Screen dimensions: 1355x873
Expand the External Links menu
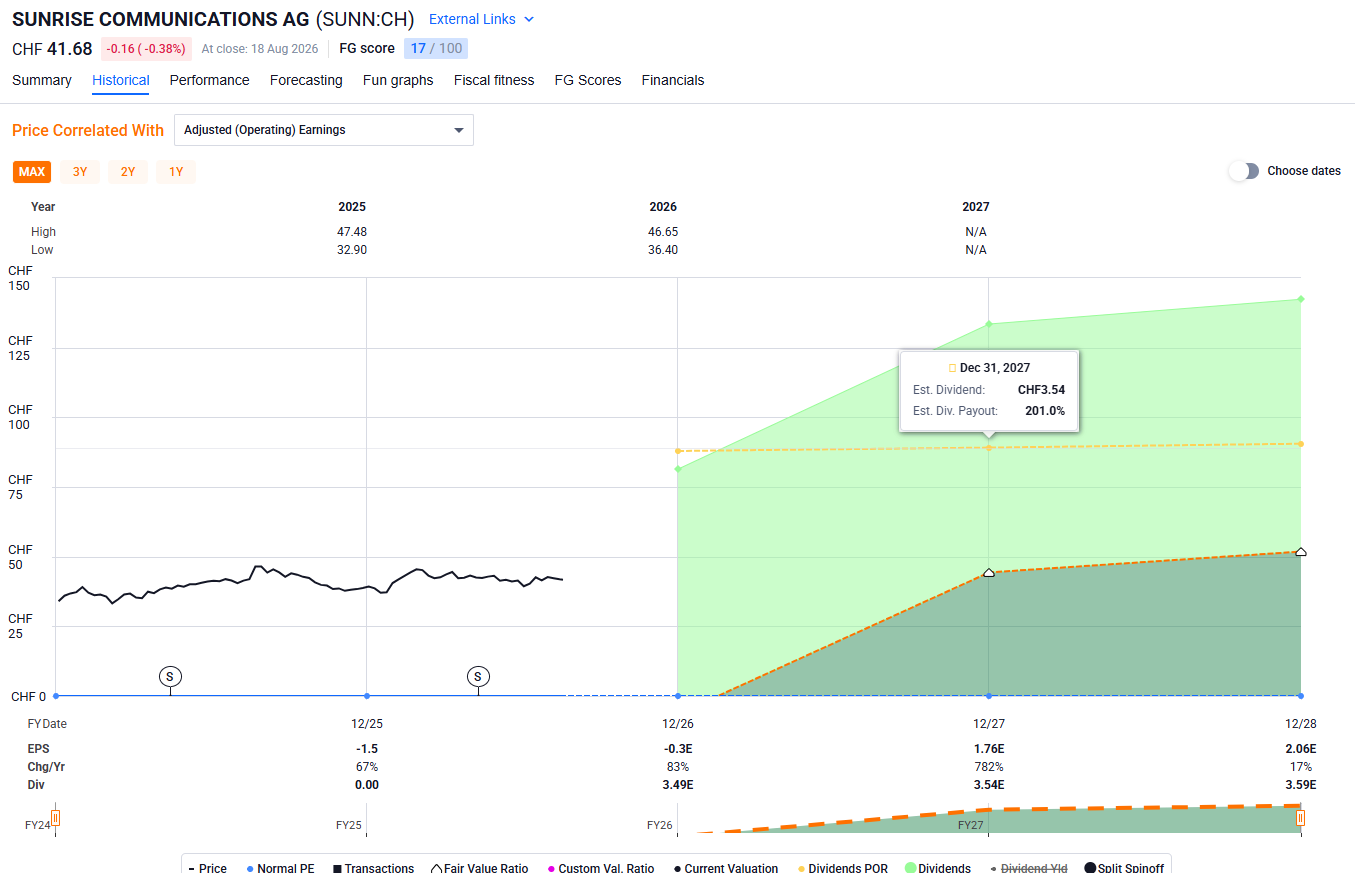pos(481,19)
